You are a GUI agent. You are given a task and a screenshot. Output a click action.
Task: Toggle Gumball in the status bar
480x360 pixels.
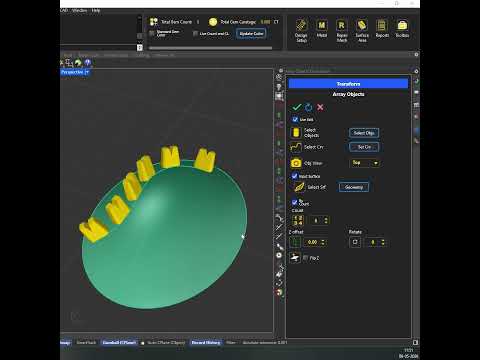(x=119, y=342)
